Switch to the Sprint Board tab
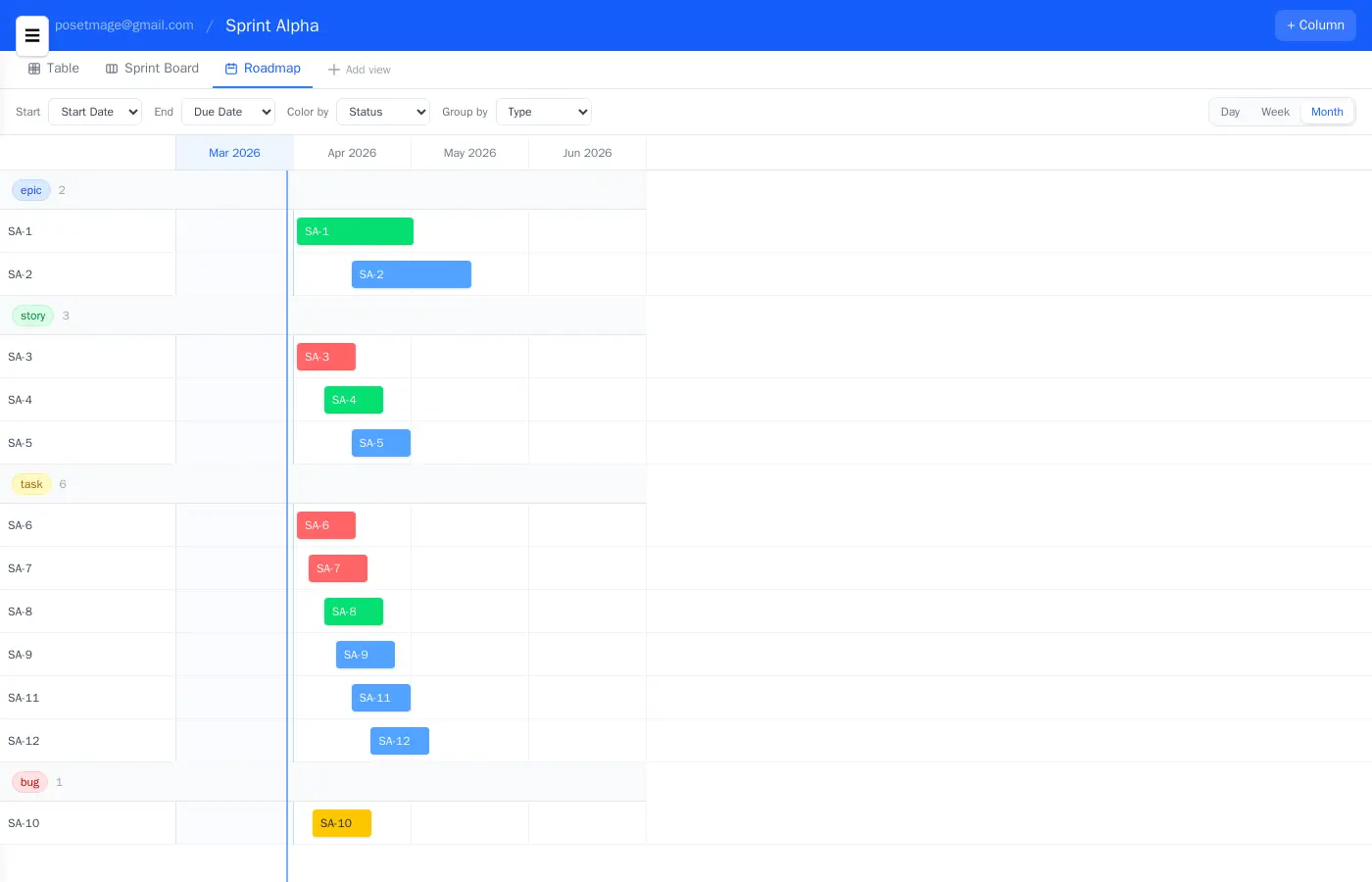 point(161,69)
